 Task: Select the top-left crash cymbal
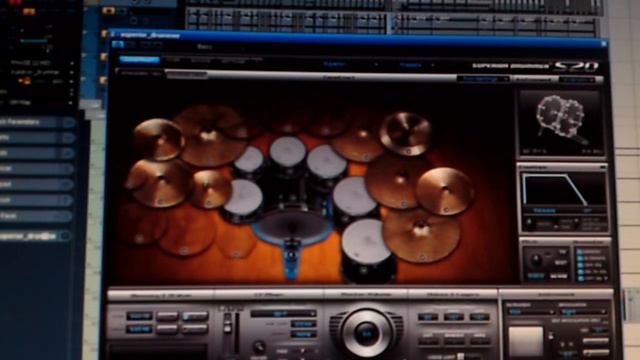pos(158,140)
